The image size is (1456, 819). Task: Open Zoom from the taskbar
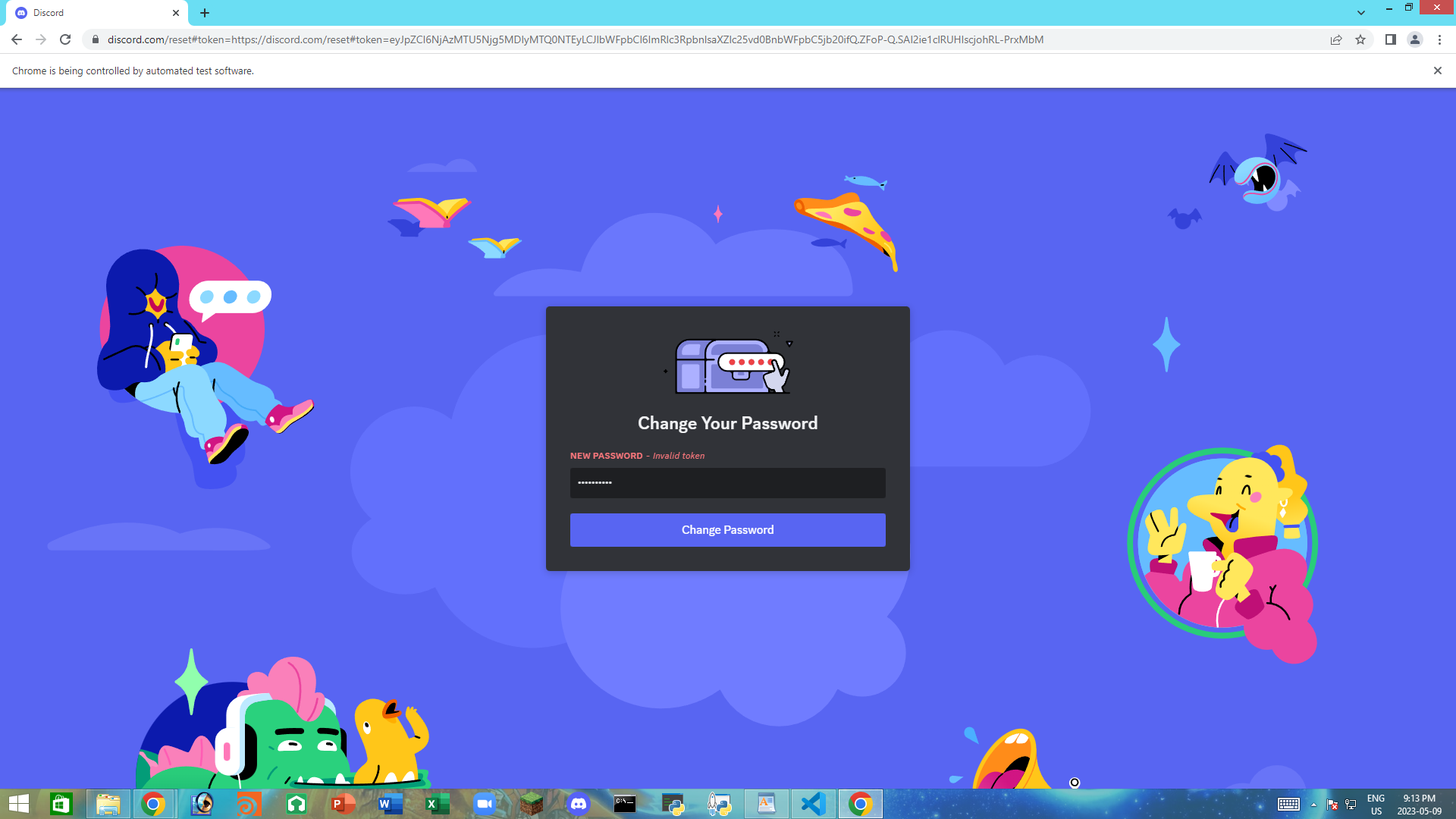click(x=484, y=804)
